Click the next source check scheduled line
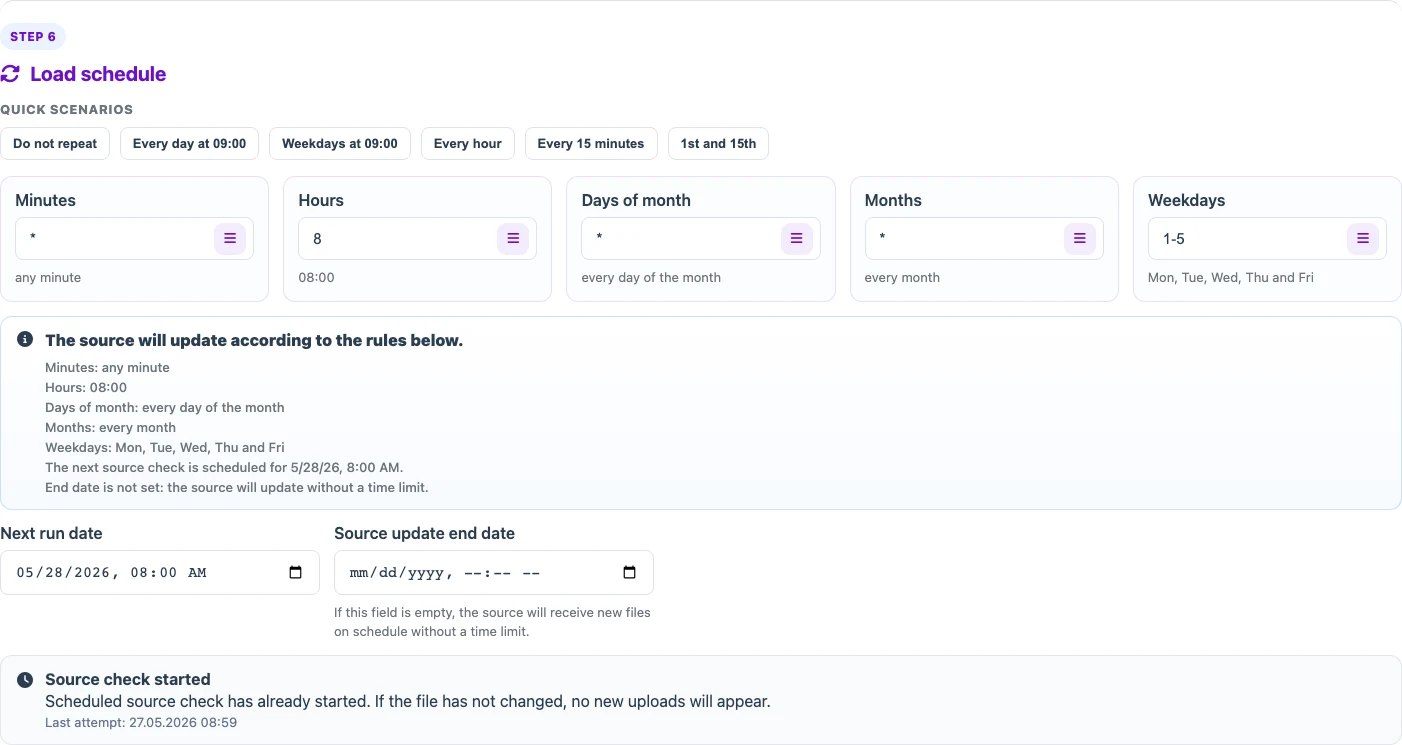Viewport: 1402px width, 745px height. [224, 468]
